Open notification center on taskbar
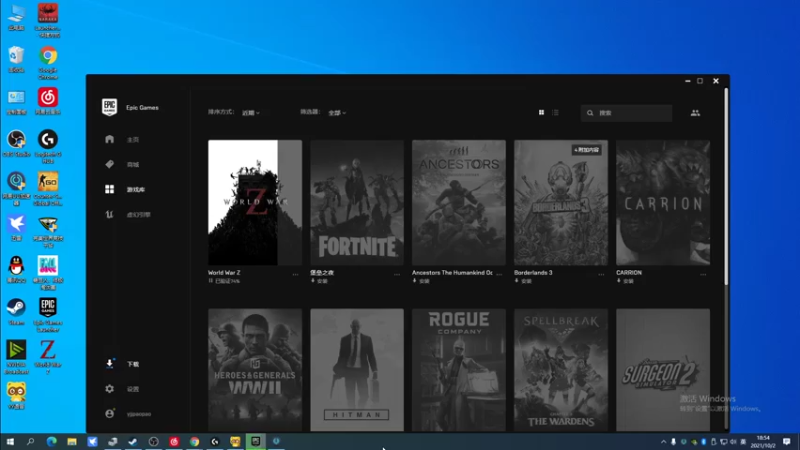800x450 pixels. [x=787, y=441]
